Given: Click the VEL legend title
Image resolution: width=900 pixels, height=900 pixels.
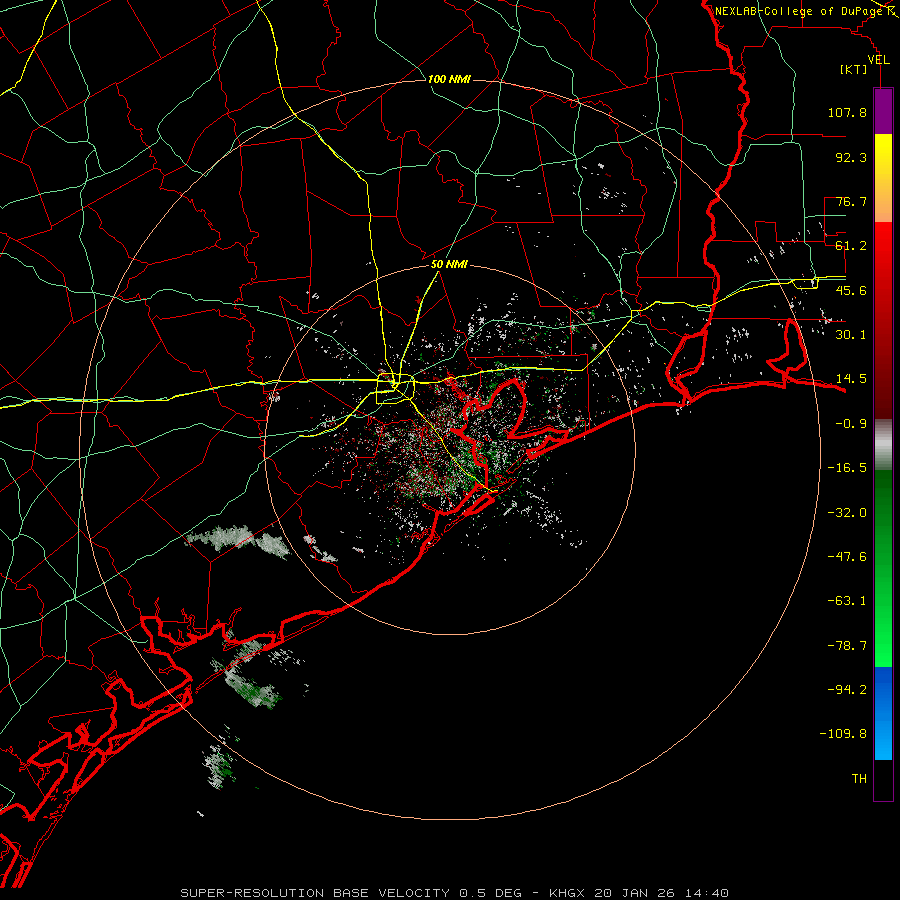Looking at the screenshot, I should 878,60.
